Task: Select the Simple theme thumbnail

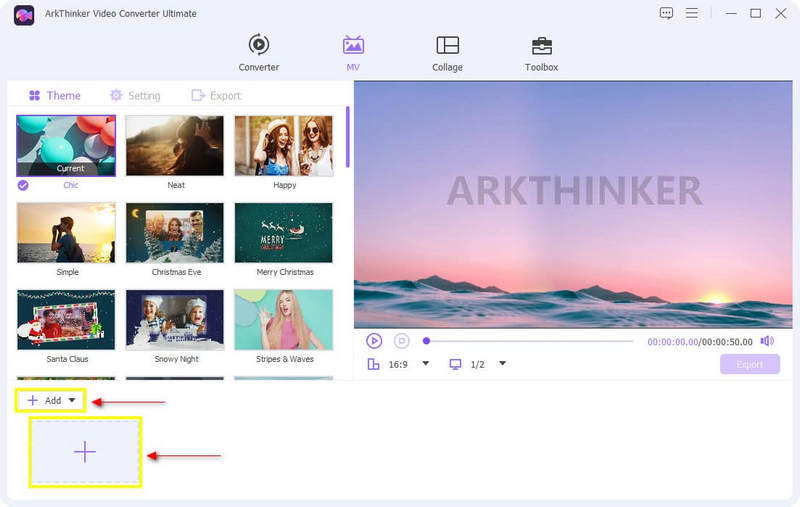Action: tap(66, 233)
